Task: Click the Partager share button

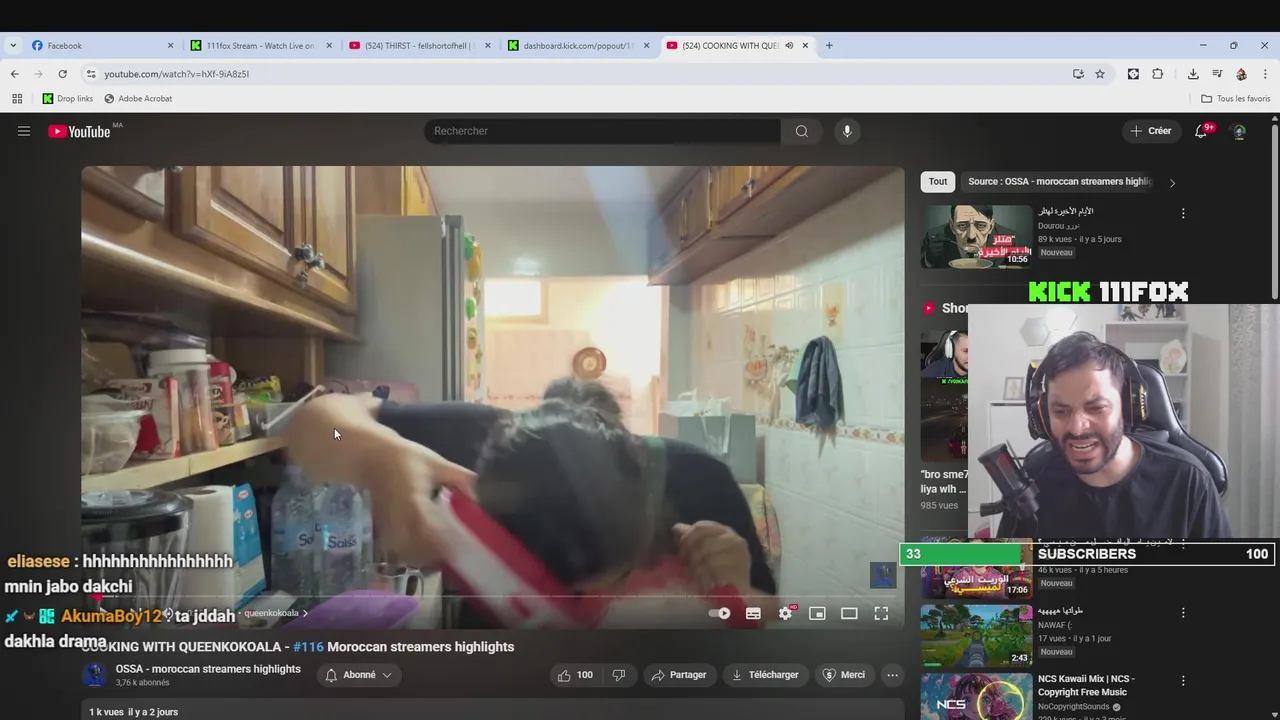Action: tap(679, 675)
